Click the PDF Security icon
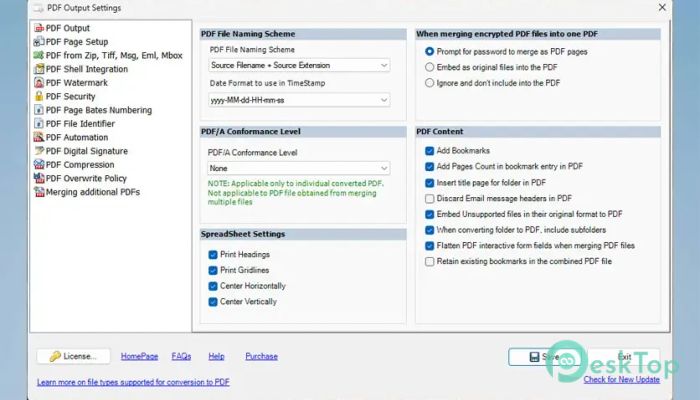Image resolution: width=700 pixels, height=400 pixels. click(39, 97)
